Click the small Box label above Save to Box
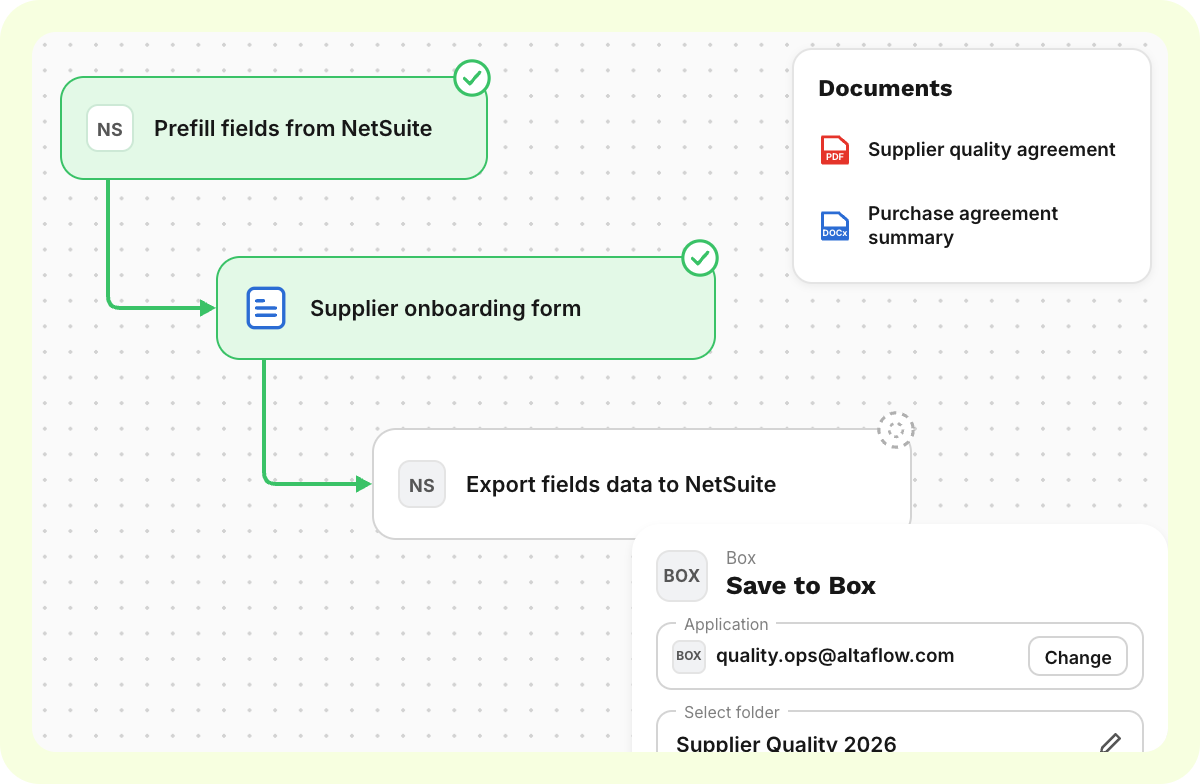Screen dimensions: 1200x784 (741, 558)
